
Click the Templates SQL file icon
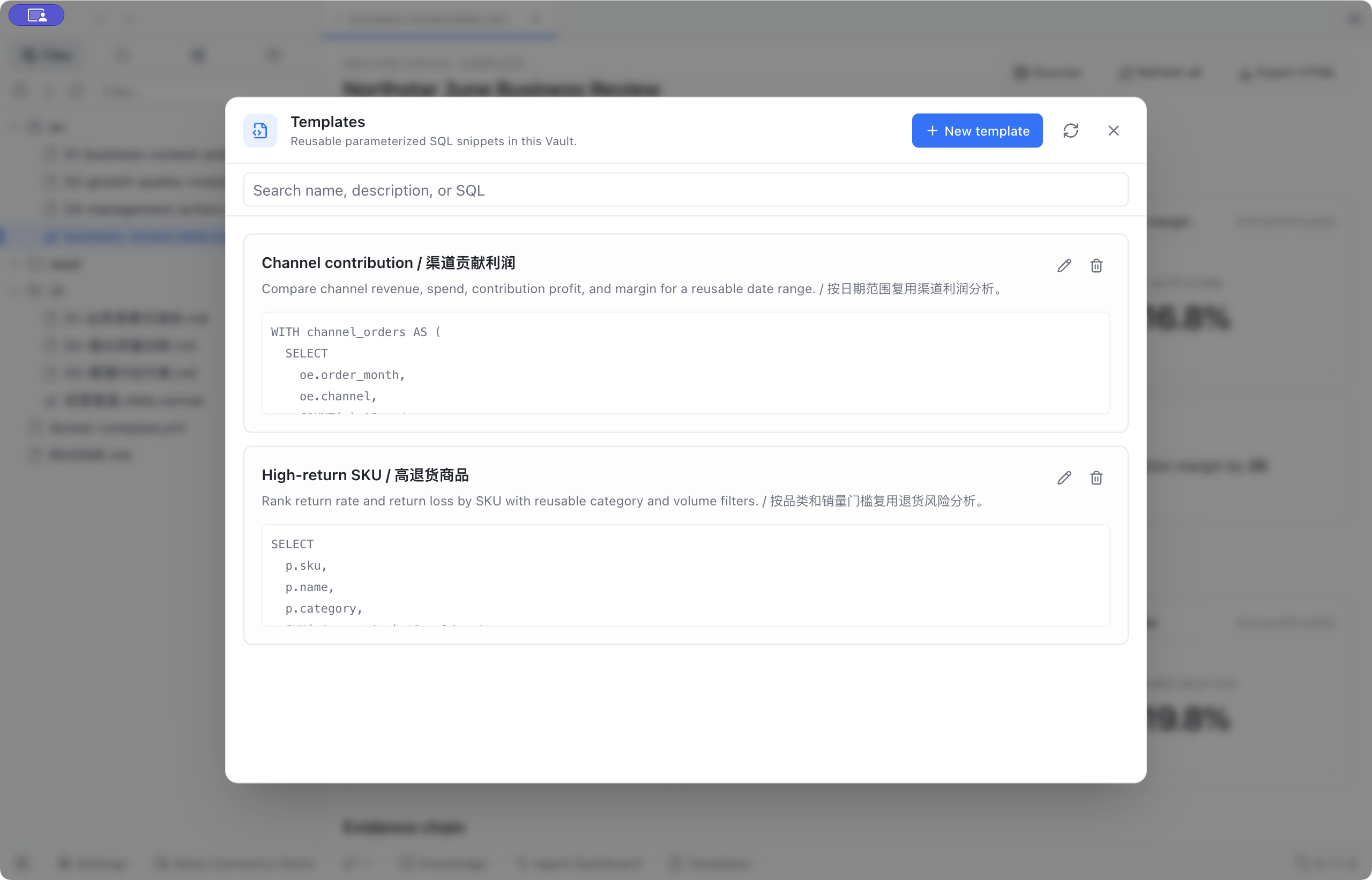coord(260,131)
